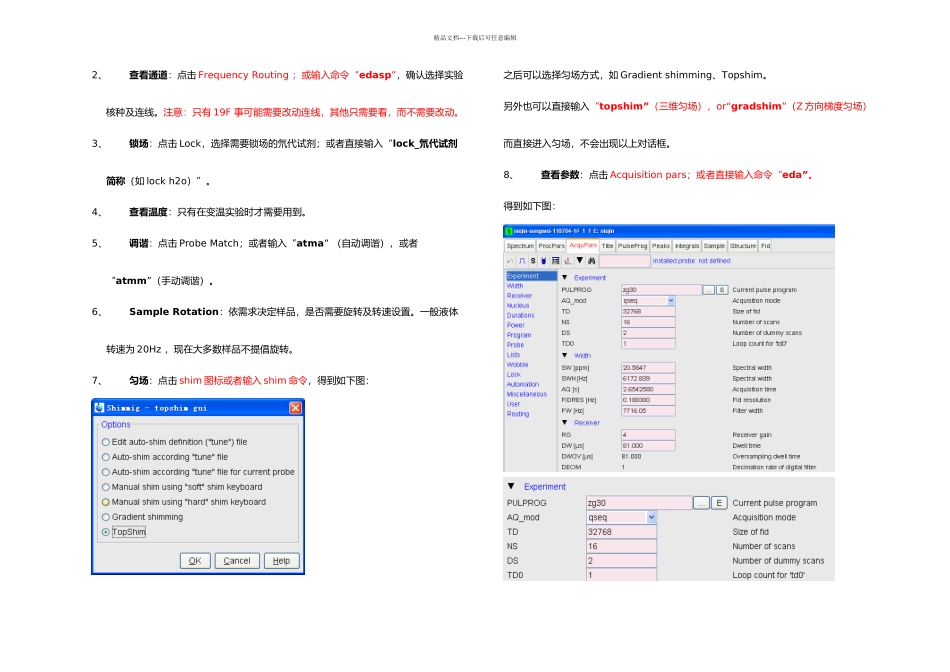
Task: Click the TD field showing 32768 in enlarged panel
Action: (x=621, y=532)
